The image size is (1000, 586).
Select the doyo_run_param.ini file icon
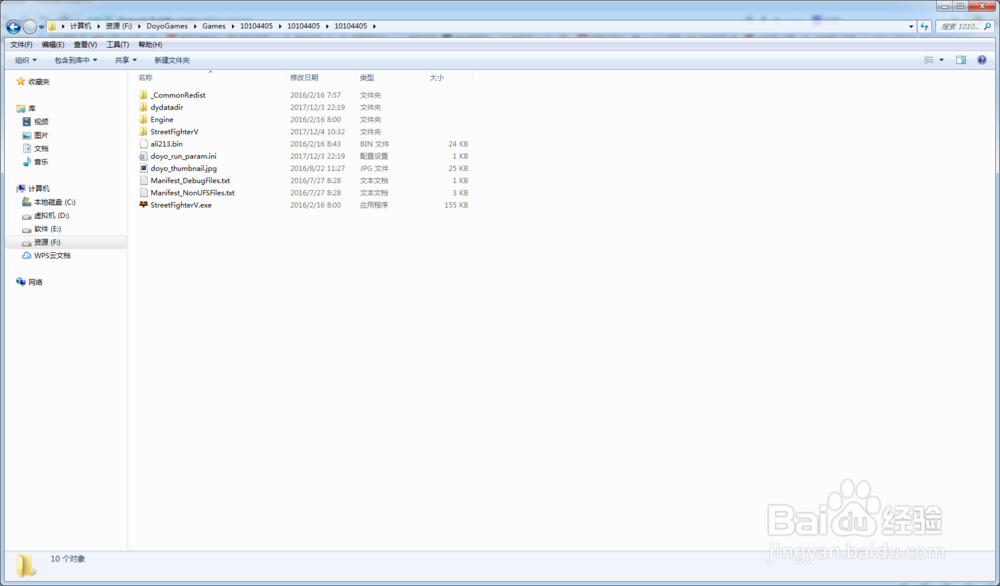point(143,156)
